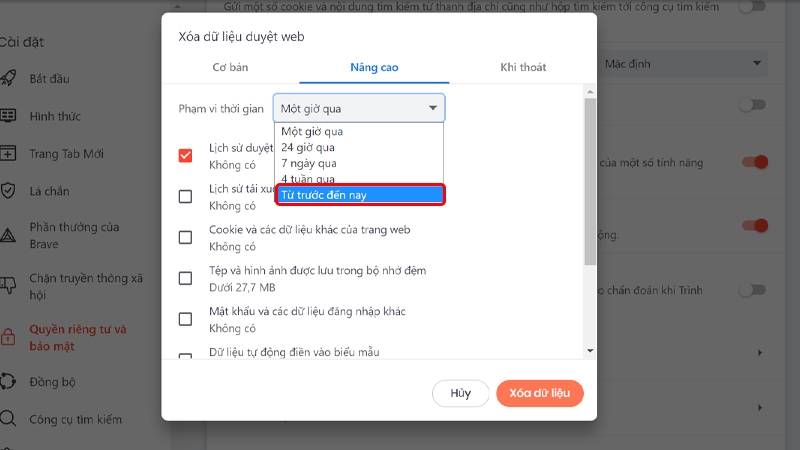
Task: Switch to the Cơ bản tab
Action: click(x=230, y=67)
